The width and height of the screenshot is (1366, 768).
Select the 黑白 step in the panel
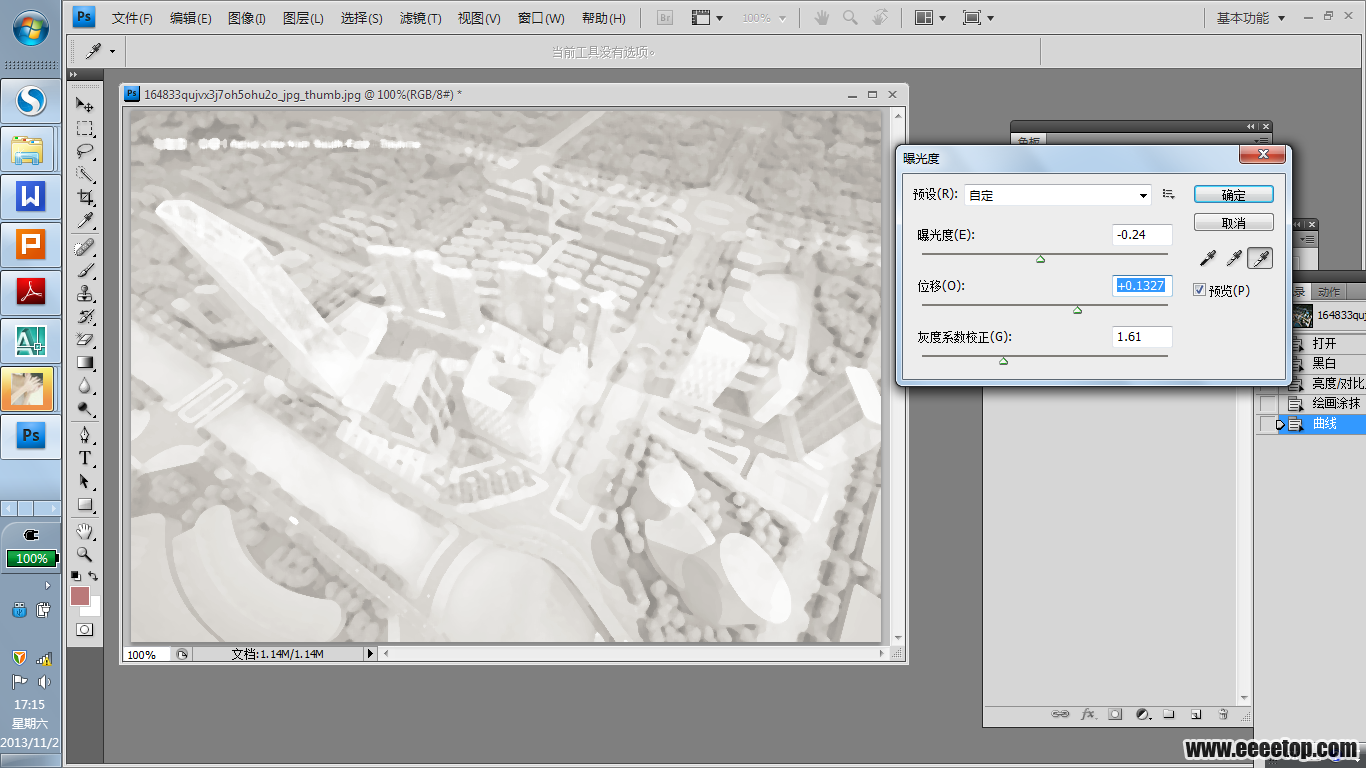1322,363
